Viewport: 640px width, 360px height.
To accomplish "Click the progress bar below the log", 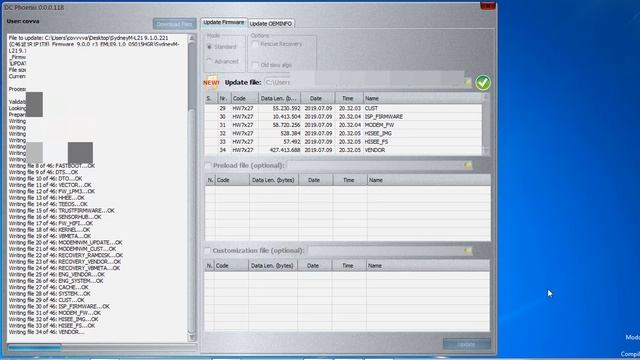I will (x=102, y=348).
